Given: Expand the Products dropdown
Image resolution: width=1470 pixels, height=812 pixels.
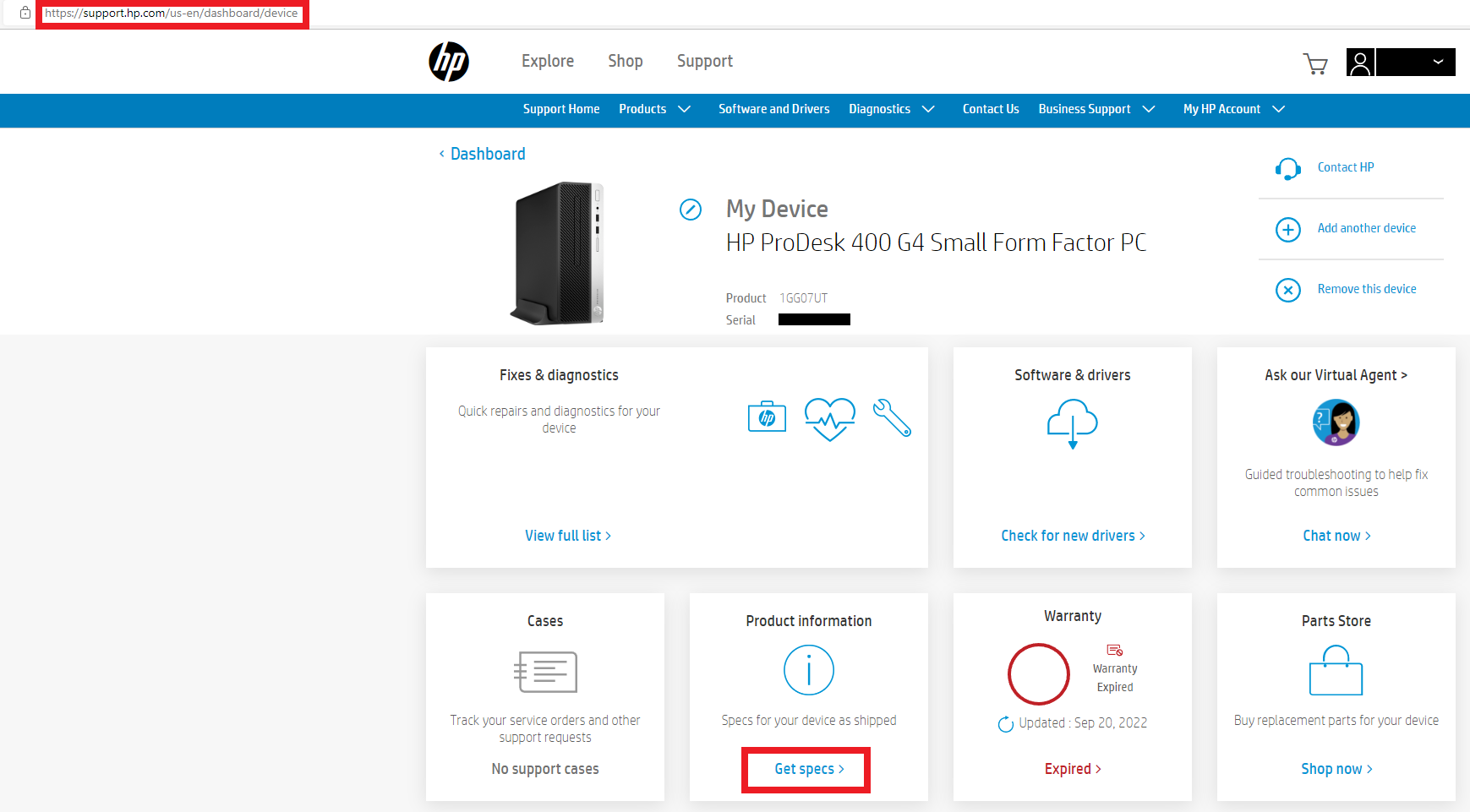Looking at the screenshot, I should click(x=655, y=109).
